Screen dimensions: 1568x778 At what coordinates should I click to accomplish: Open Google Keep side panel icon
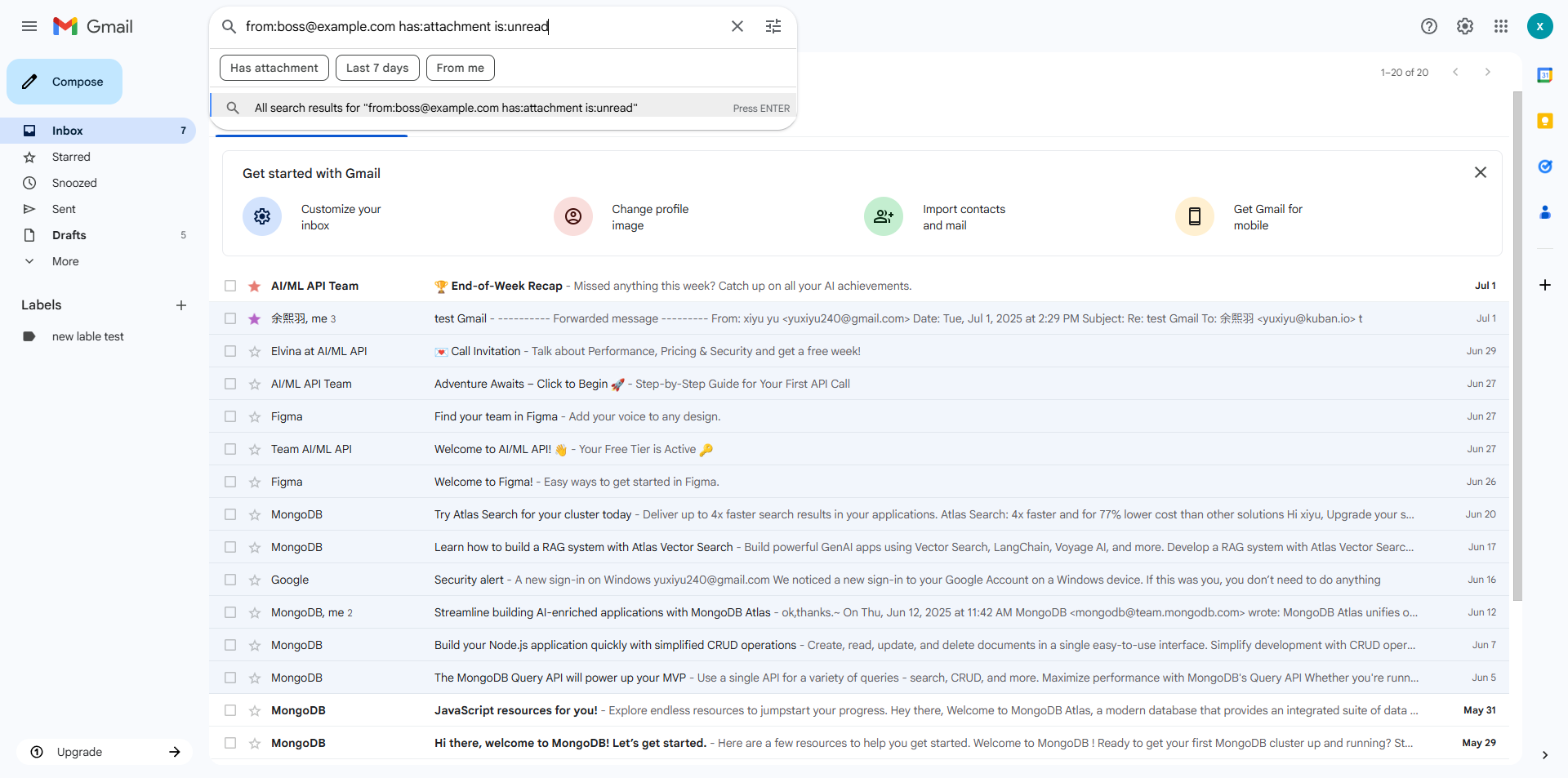click(1545, 121)
